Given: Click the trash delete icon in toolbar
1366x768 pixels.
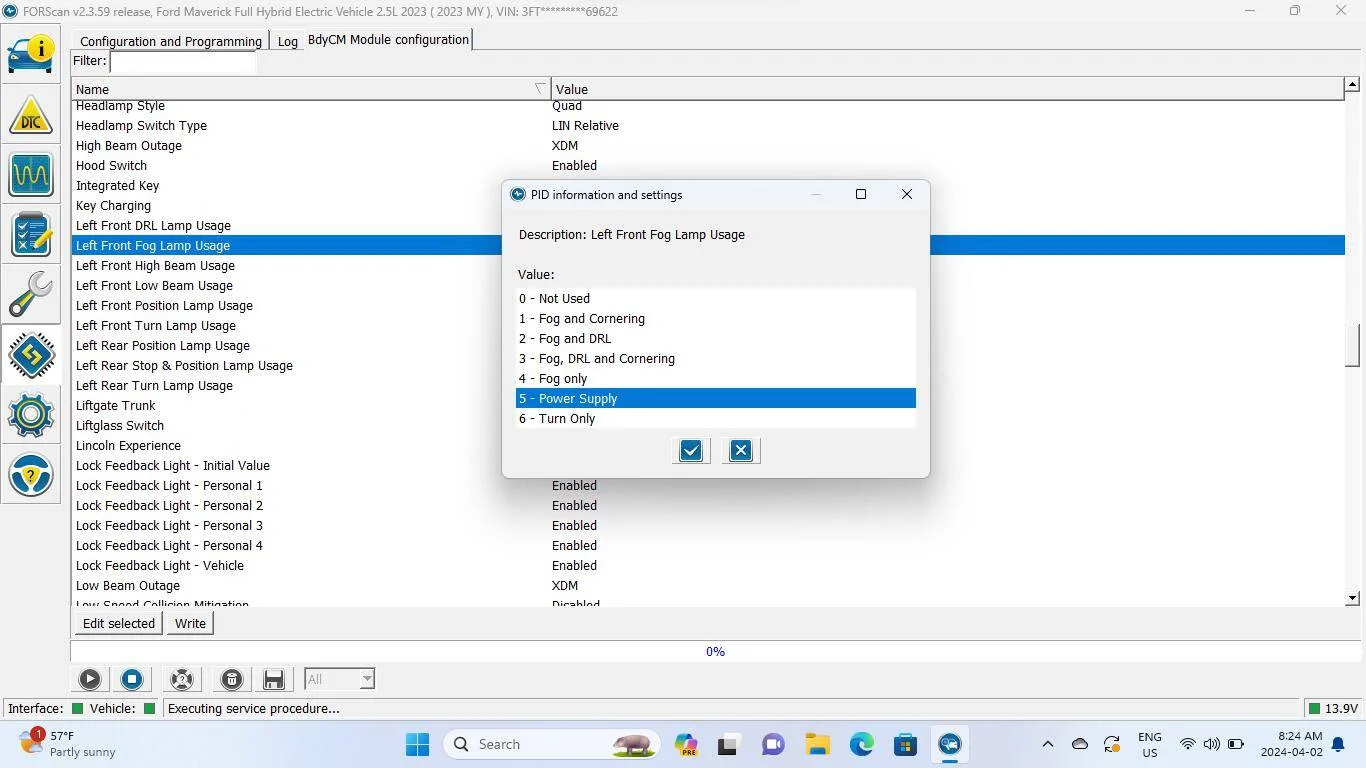Looking at the screenshot, I should coord(232,679).
